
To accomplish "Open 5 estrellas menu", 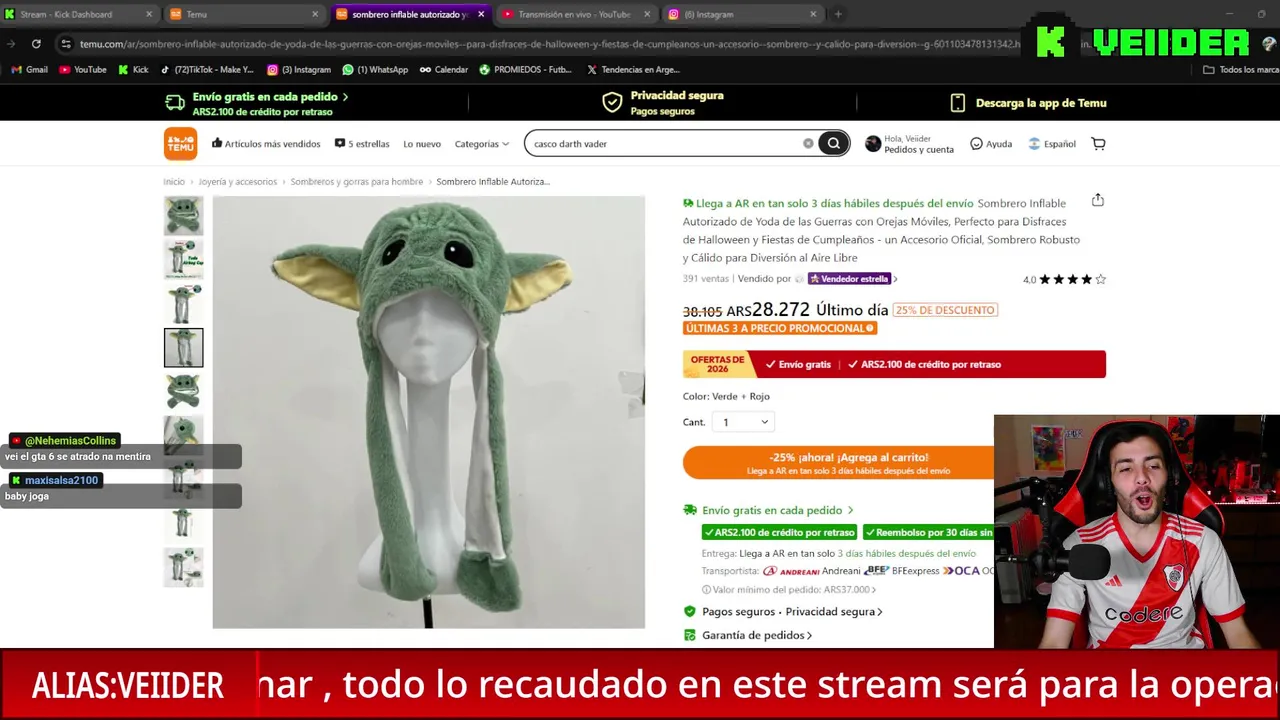I will tap(362, 144).
